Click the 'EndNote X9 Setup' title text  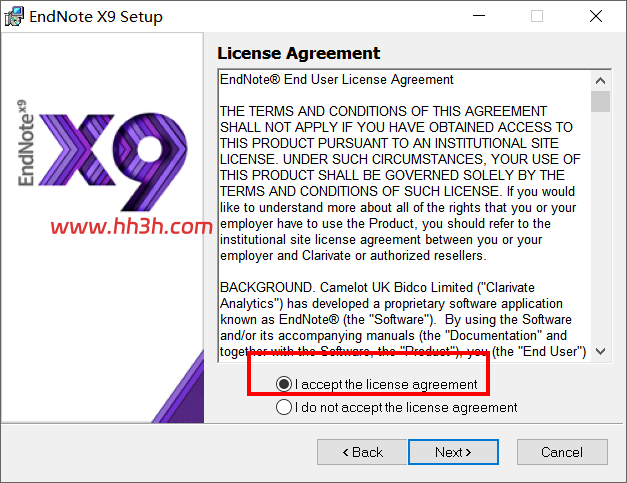point(96,17)
